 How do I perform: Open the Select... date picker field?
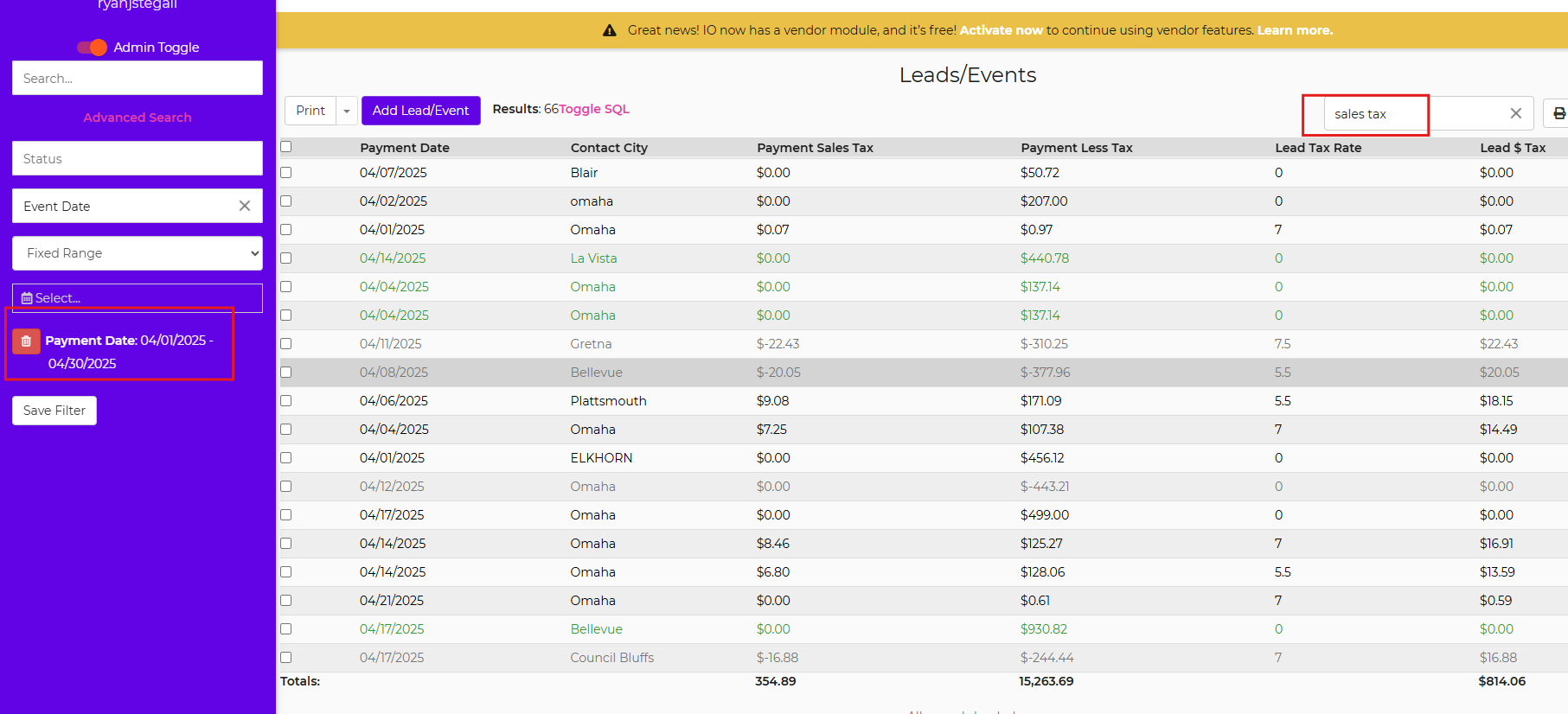coord(138,298)
